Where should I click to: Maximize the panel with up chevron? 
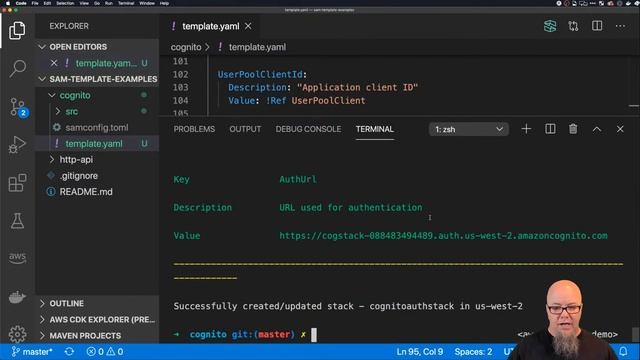(597, 129)
